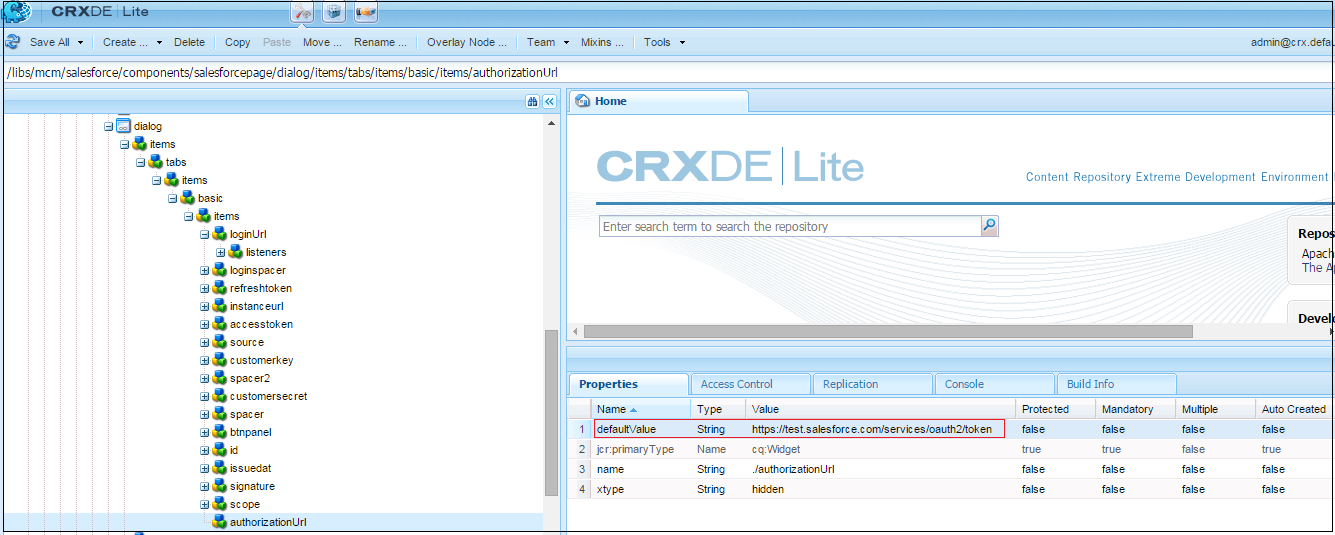Screen dimensions: 1335x535
Task: Expand the accesstoken tree node
Action: (x=205, y=325)
